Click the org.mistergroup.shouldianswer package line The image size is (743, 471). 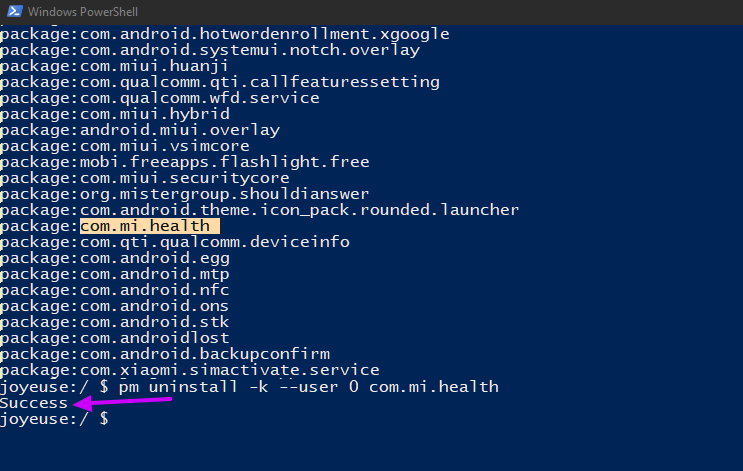(x=184, y=194)
